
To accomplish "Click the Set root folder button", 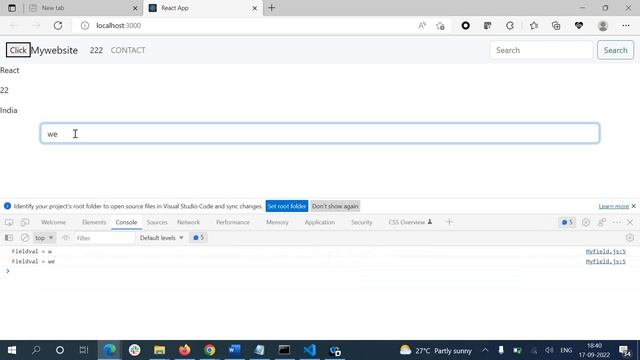I will tap(287, 206).
